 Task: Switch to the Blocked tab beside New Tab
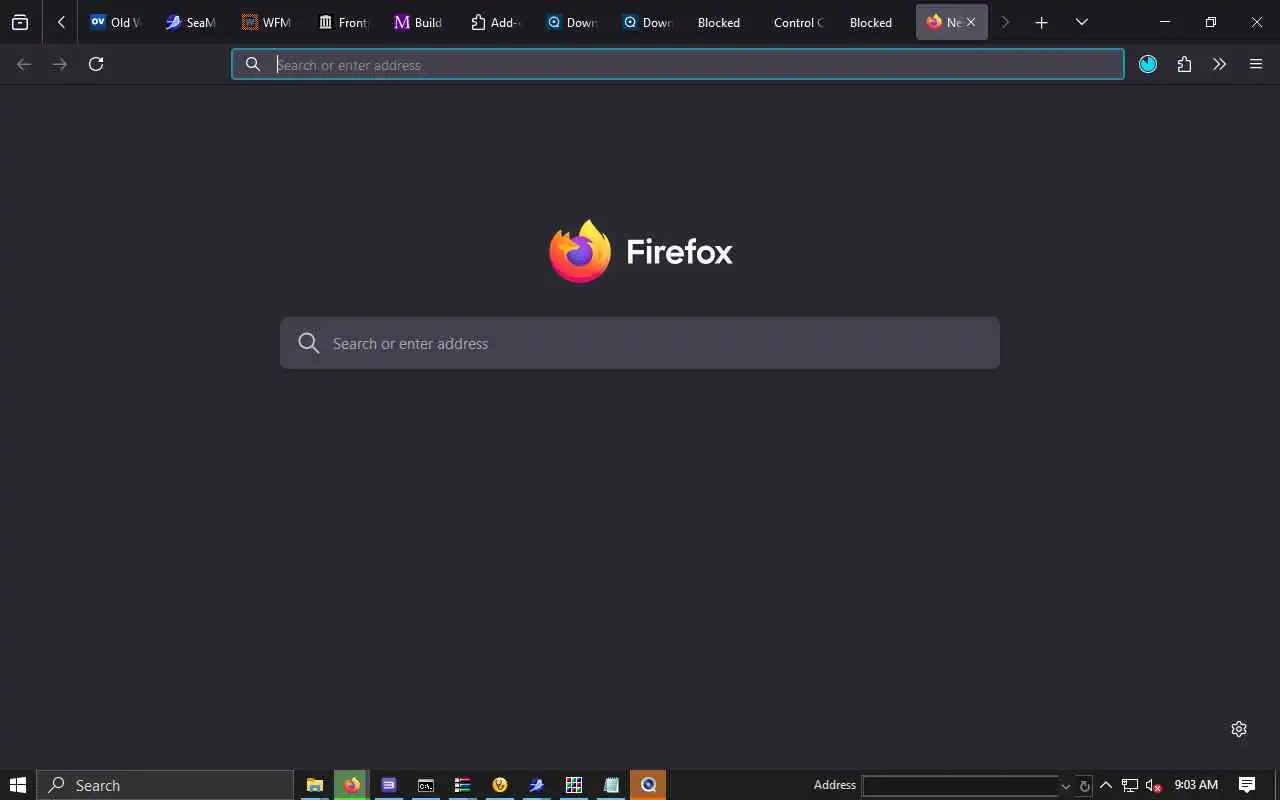click(x=874, y=22)
